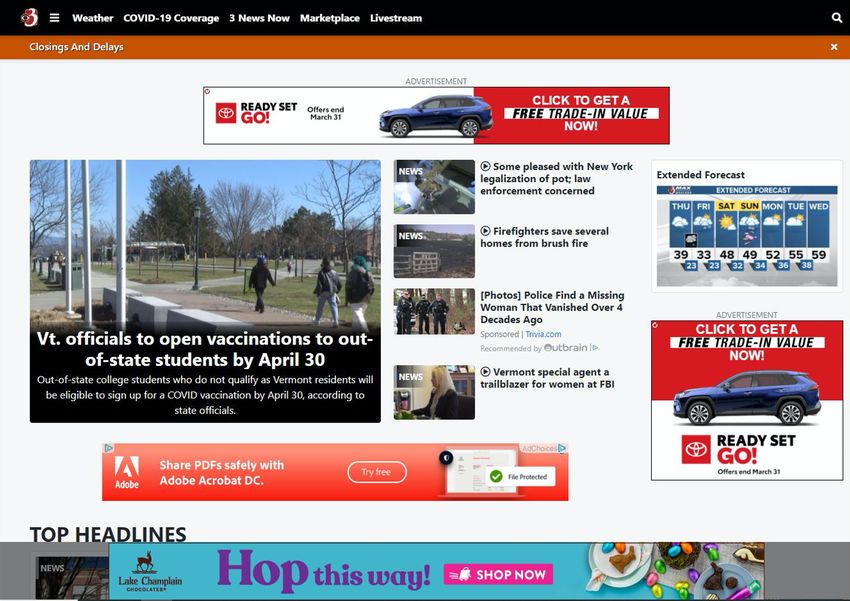Click the Toyota logo in the top banner ad
This screenshot has width=850, height=601.
pos(226,113)
